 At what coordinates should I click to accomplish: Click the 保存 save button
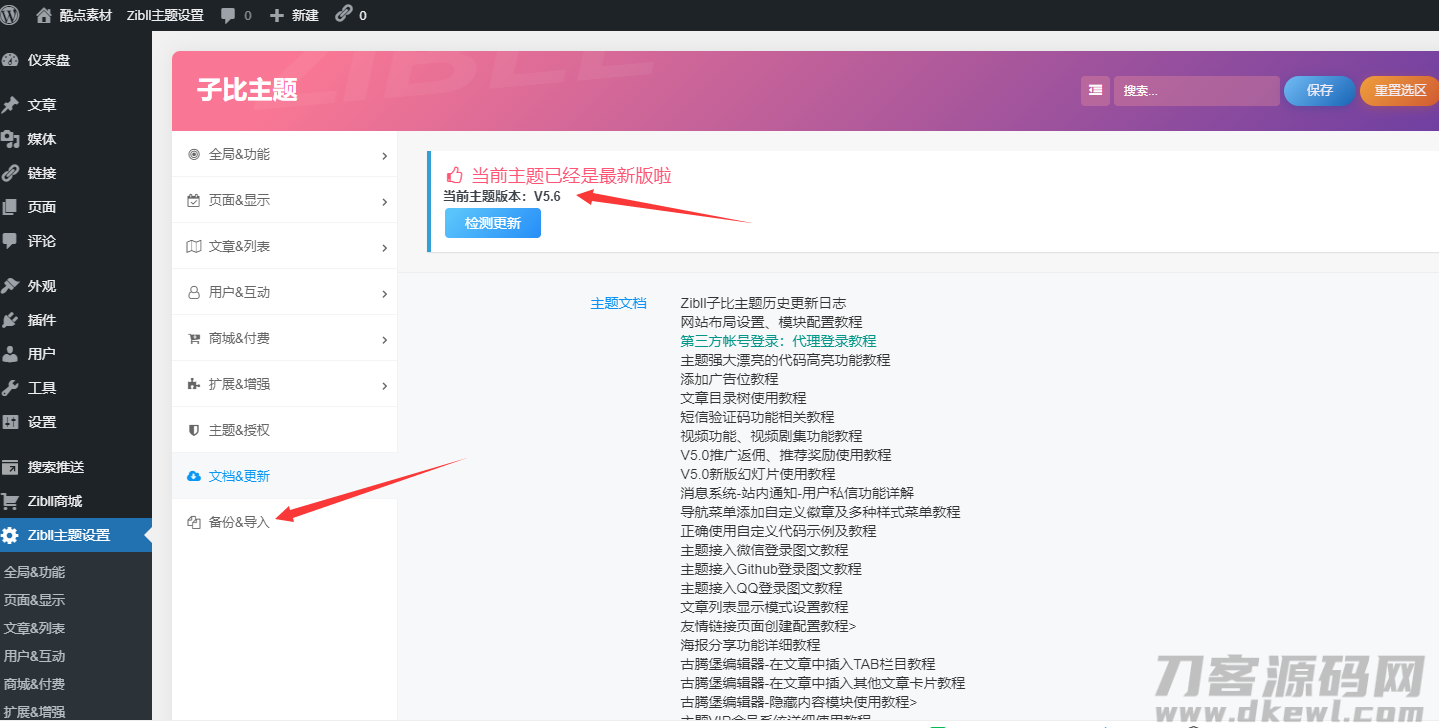(1318, 90)
